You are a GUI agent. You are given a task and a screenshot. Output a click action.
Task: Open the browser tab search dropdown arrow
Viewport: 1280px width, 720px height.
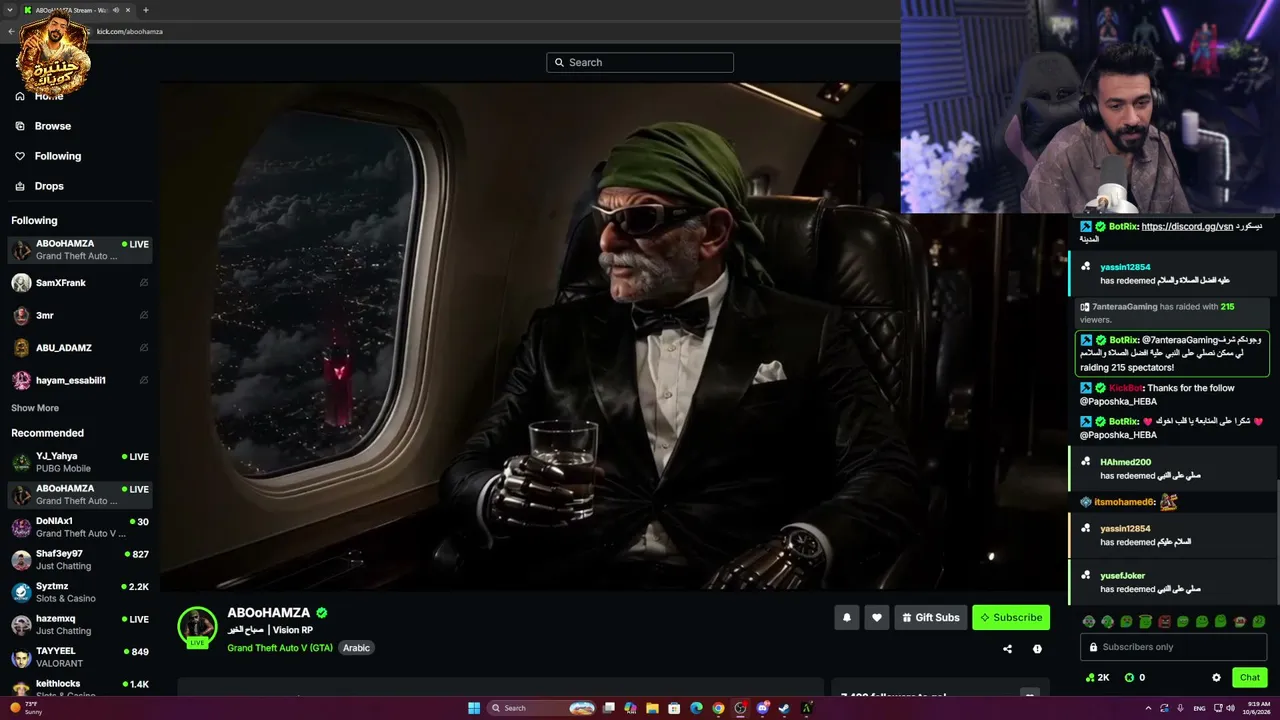[9, 10]
